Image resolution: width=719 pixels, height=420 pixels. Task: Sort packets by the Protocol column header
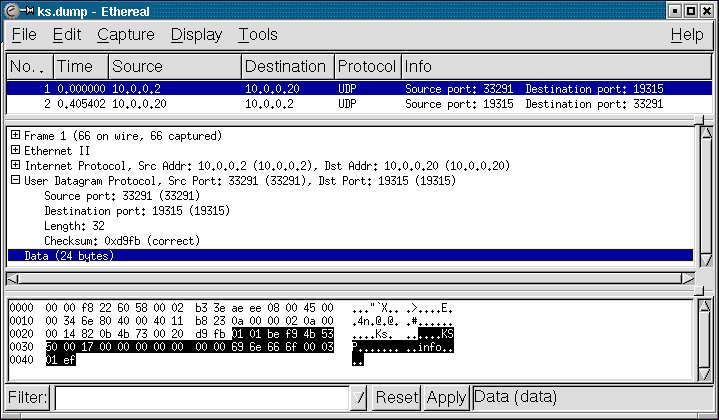(x=368, y=67)
